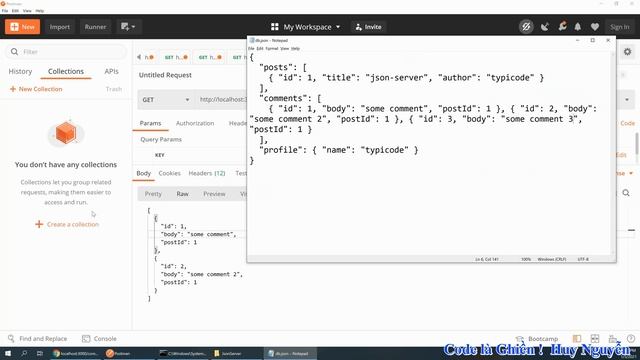The image size is (640, 360).
Task: Open the wrench settings icon
Action: (x=562, y=27)
